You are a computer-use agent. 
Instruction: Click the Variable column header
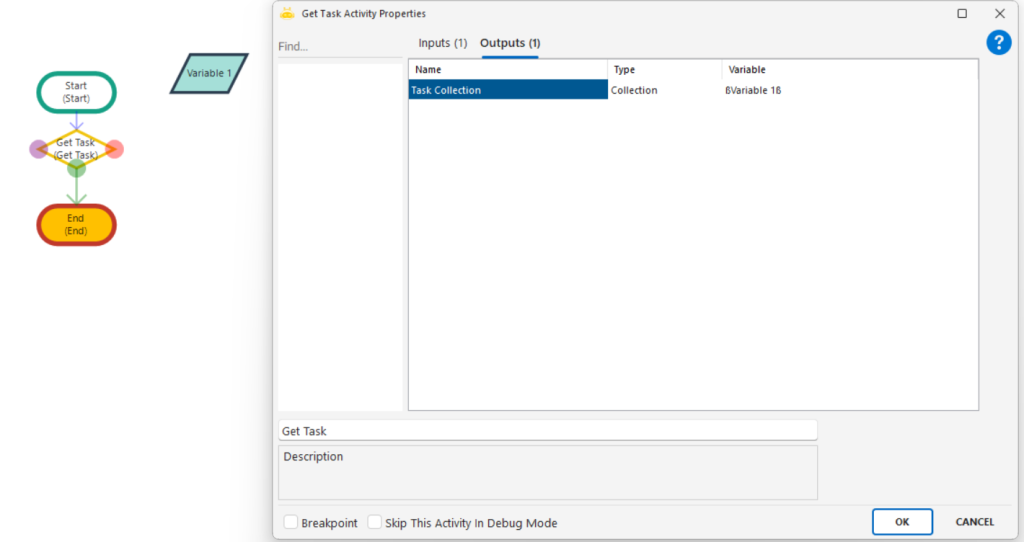point(747,70)
